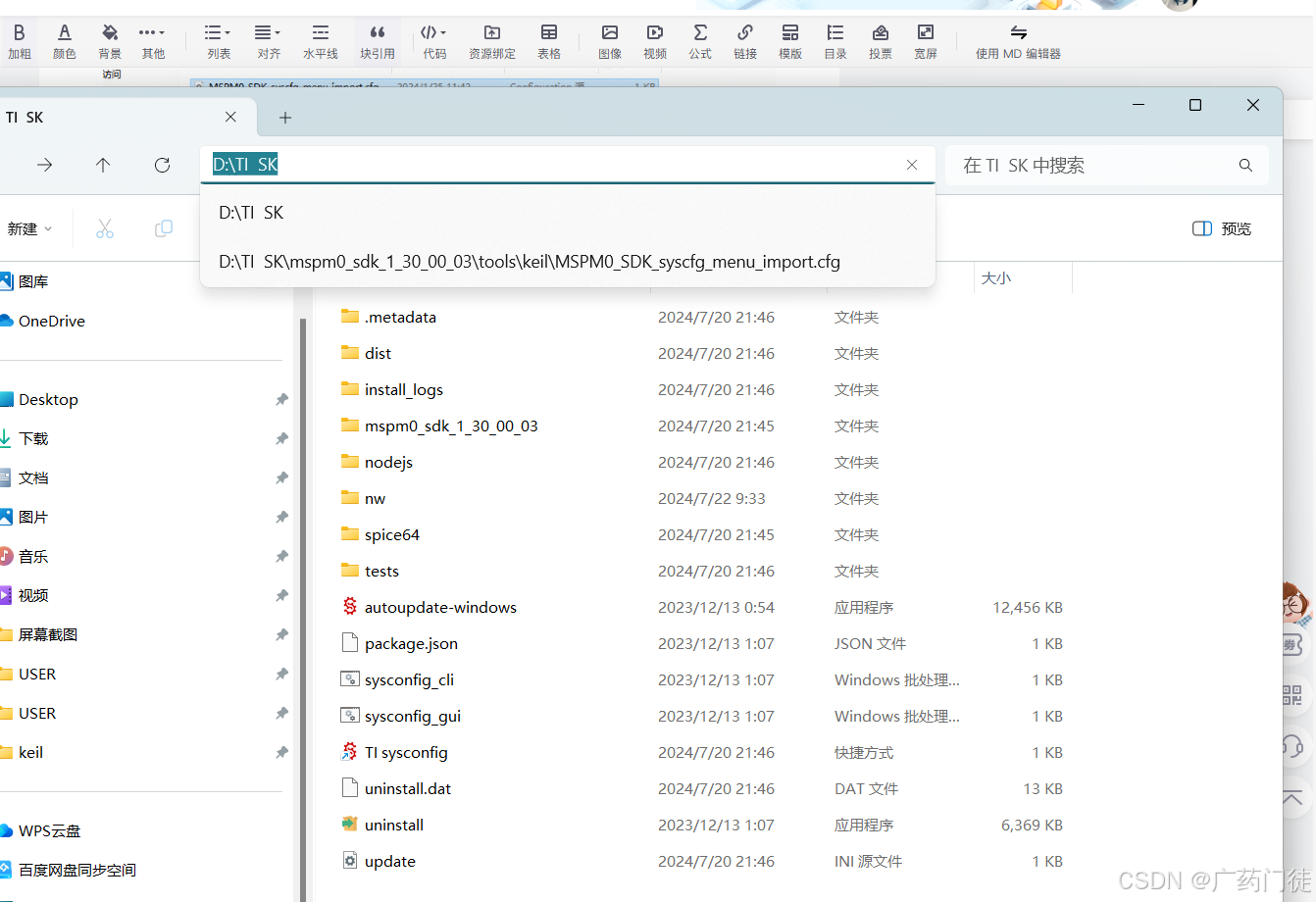Image resolution: width=1316 pixels, height=902 pixels.
Task: Click the 大小 column header
Action: 996,278
